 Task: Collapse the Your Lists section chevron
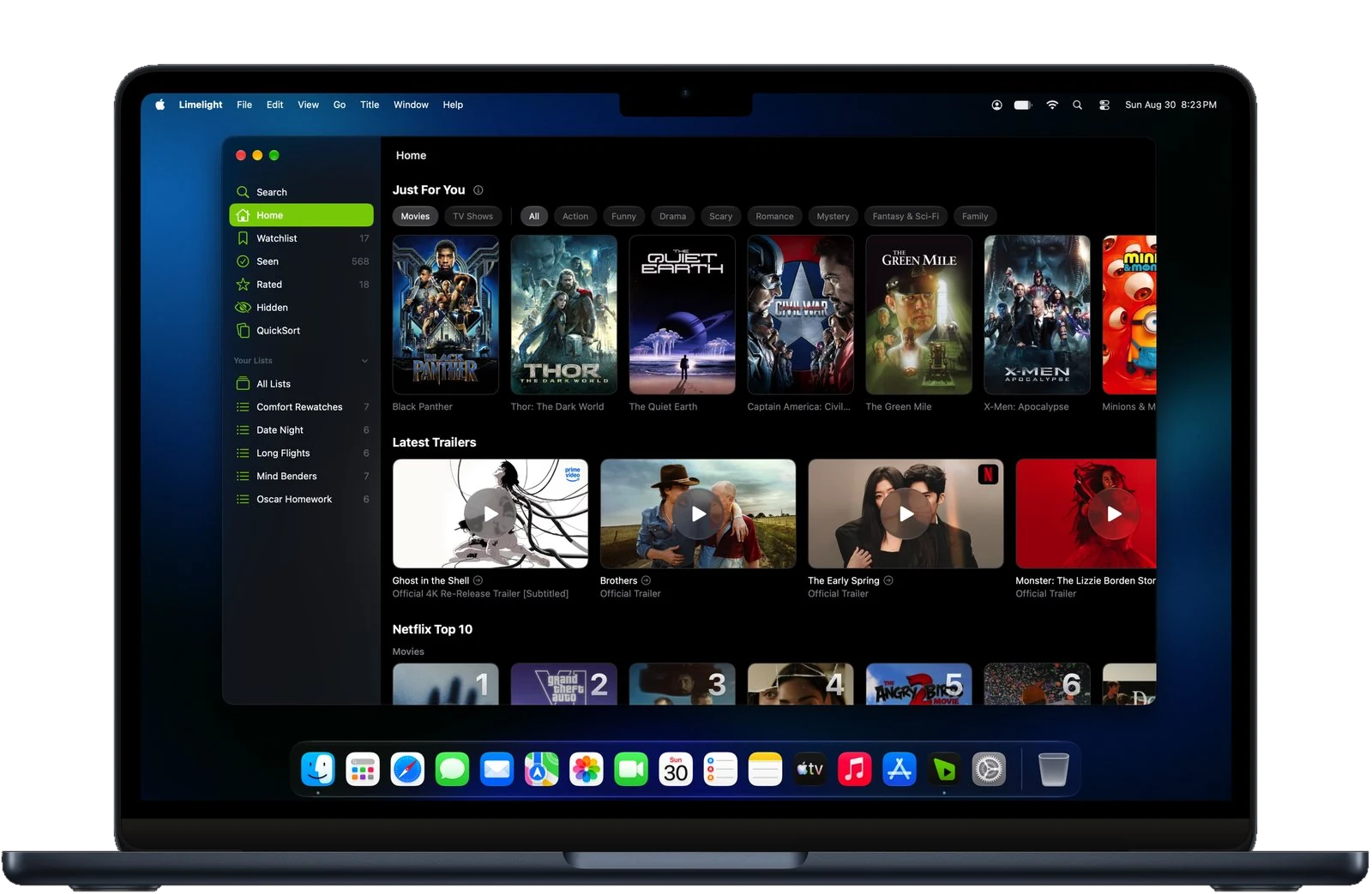pyautogui.click(x=364, y=361)
